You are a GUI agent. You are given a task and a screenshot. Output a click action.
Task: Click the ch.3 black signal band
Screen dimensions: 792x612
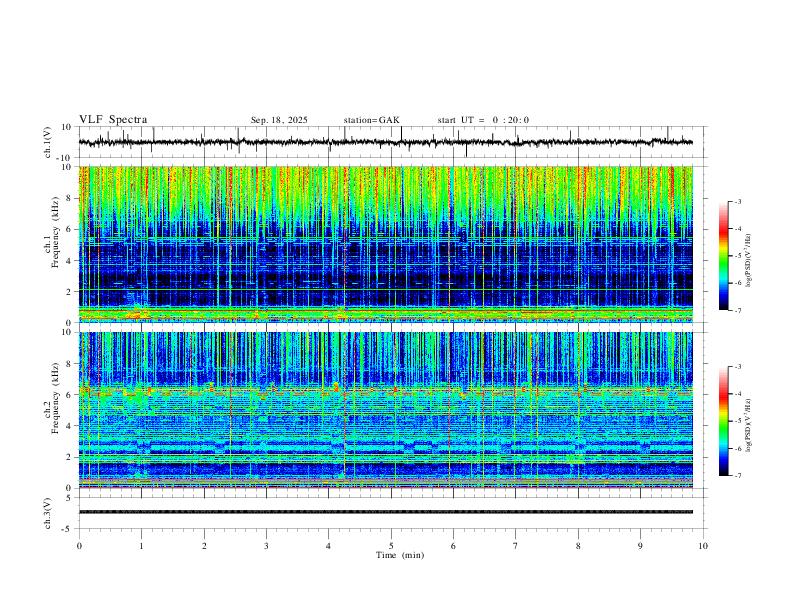(x=386, y=512)
